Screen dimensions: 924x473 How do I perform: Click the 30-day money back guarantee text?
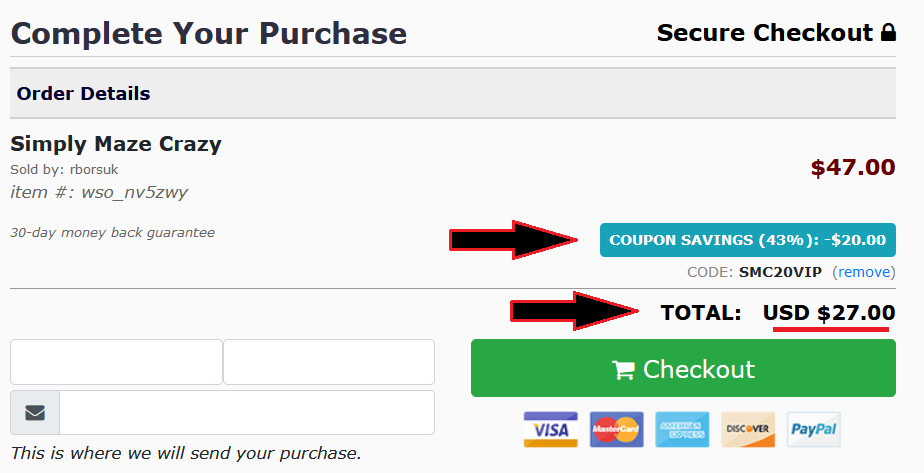tap(113, 233)
